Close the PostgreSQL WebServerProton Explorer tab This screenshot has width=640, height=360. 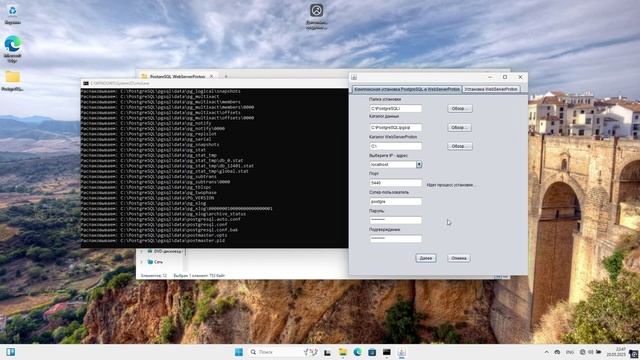211,76
